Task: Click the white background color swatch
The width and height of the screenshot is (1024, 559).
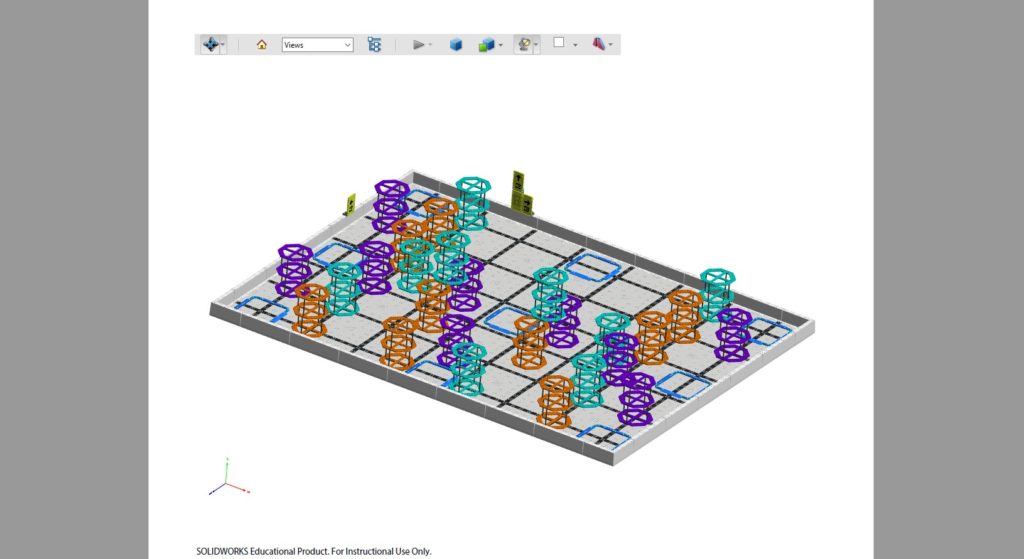Action: (558, 42)
